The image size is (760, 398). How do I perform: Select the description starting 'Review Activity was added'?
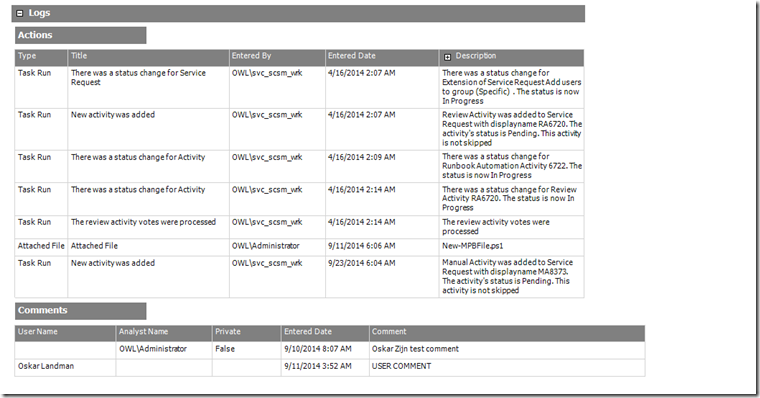coord(512,129)
